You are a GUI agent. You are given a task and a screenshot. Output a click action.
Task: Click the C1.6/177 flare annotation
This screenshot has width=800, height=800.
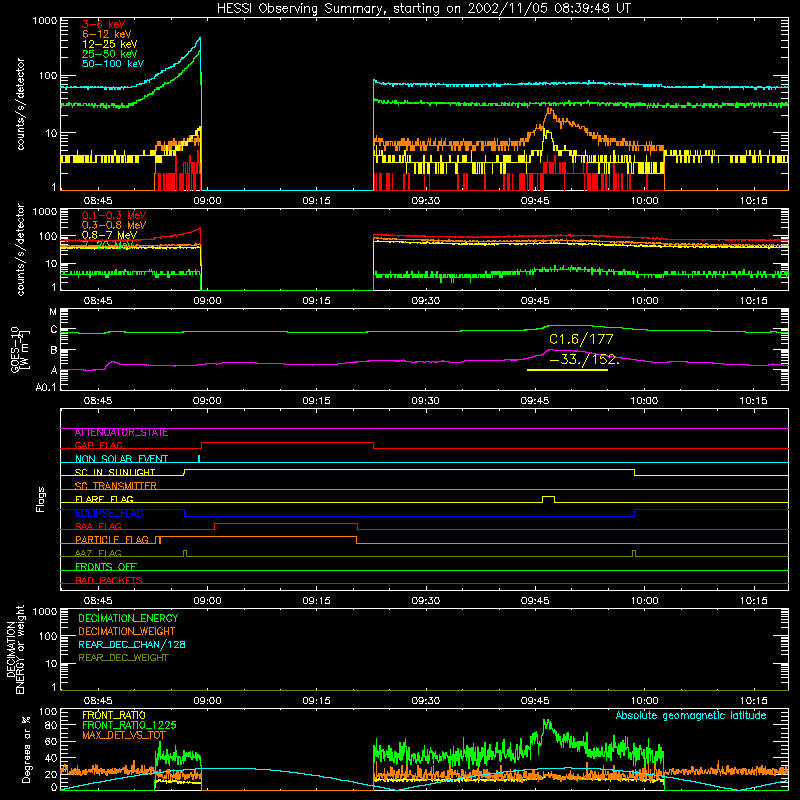coord(581,339)
